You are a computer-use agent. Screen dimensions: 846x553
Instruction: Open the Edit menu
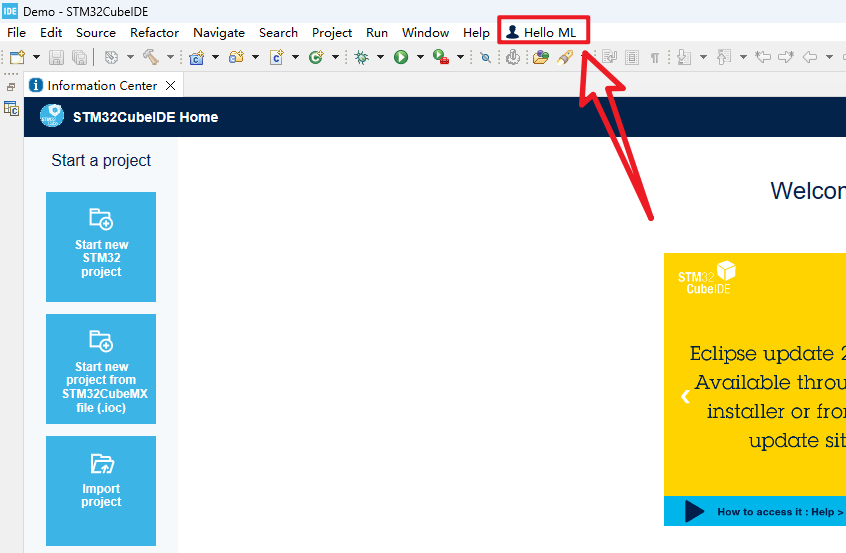tap(51, 32)
